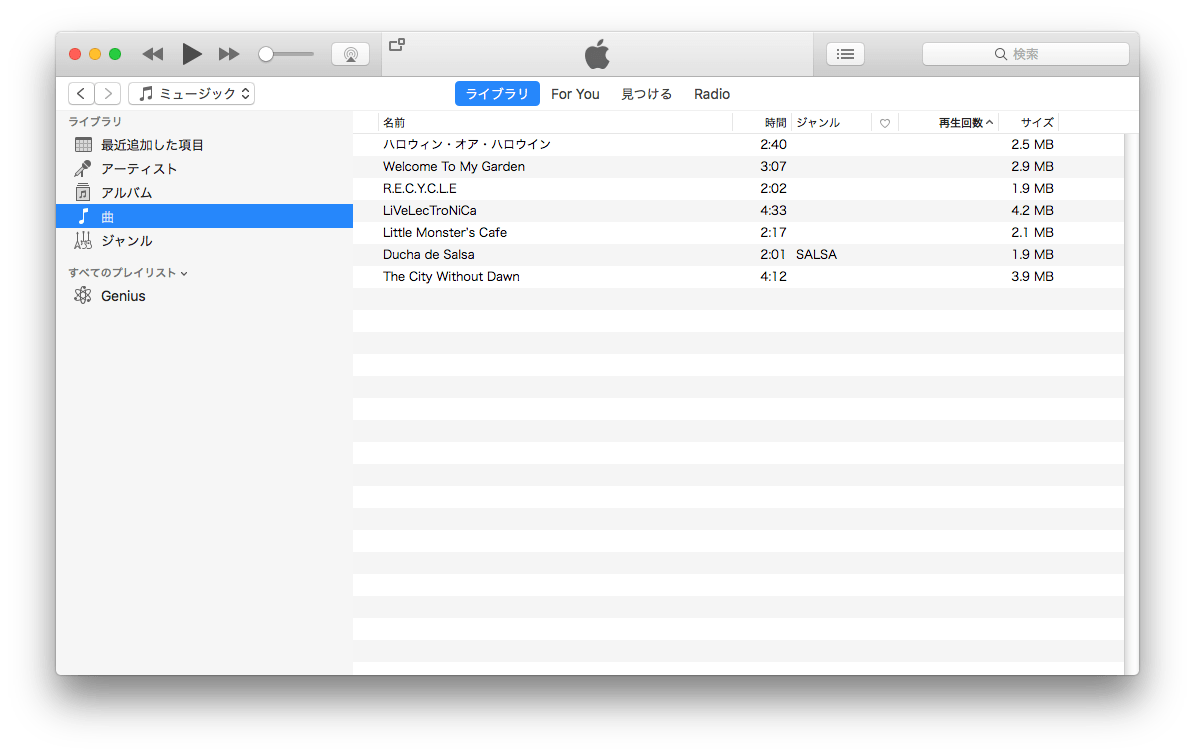Select song ハロウィン・オア・ハロウイン
1195x755 pixels.
point(466,145)
